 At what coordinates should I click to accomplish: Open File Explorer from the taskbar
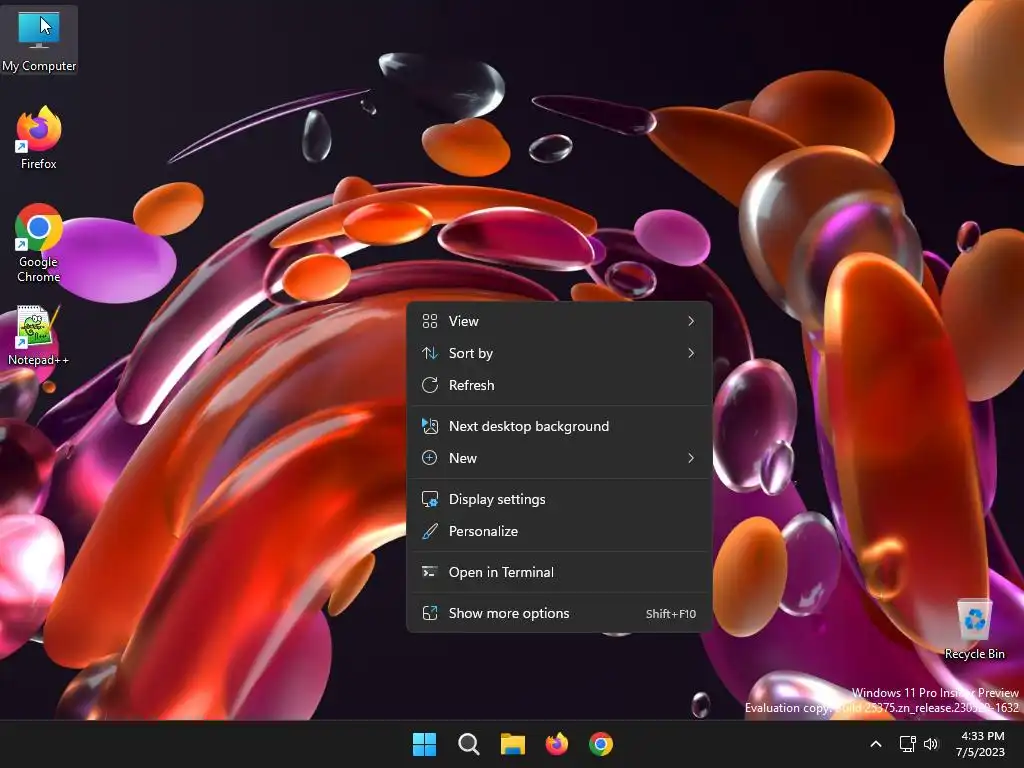coord(513,744)
